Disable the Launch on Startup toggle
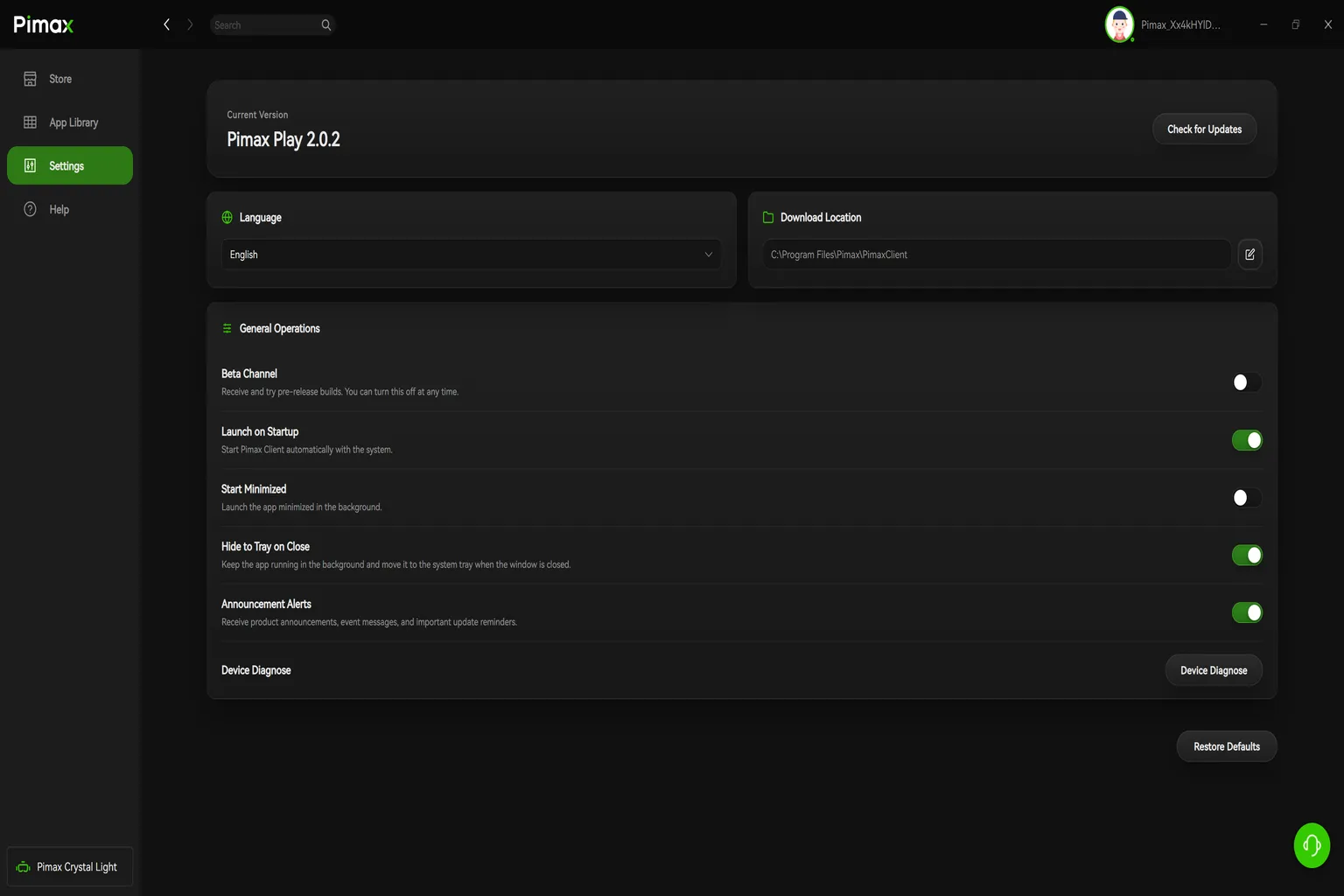This screenshot has width=1344, height=896. (x=1247, y=440)
